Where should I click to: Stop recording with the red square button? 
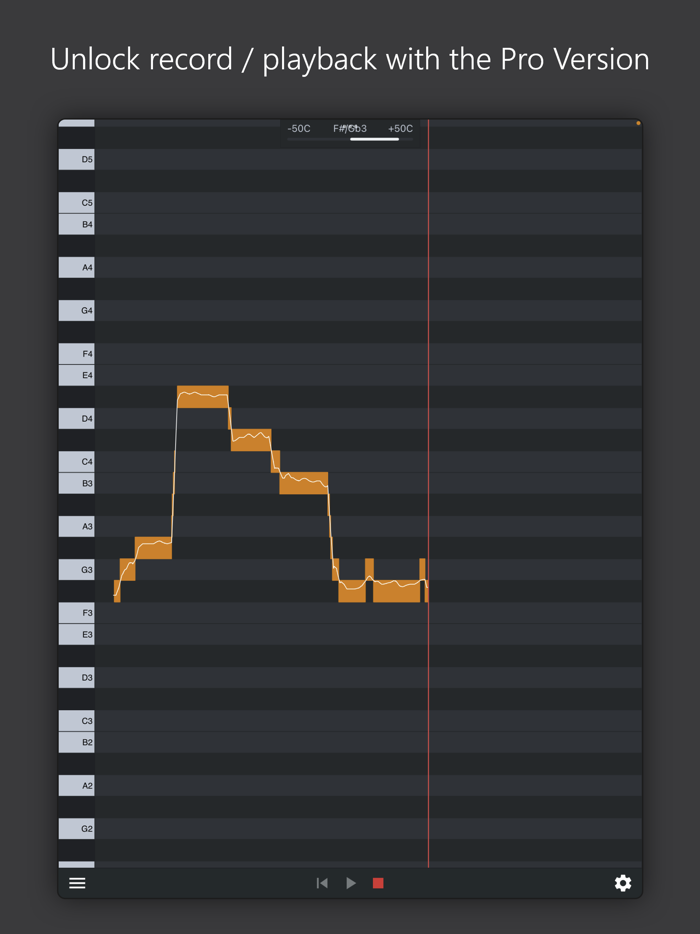(x=378, y=883)
